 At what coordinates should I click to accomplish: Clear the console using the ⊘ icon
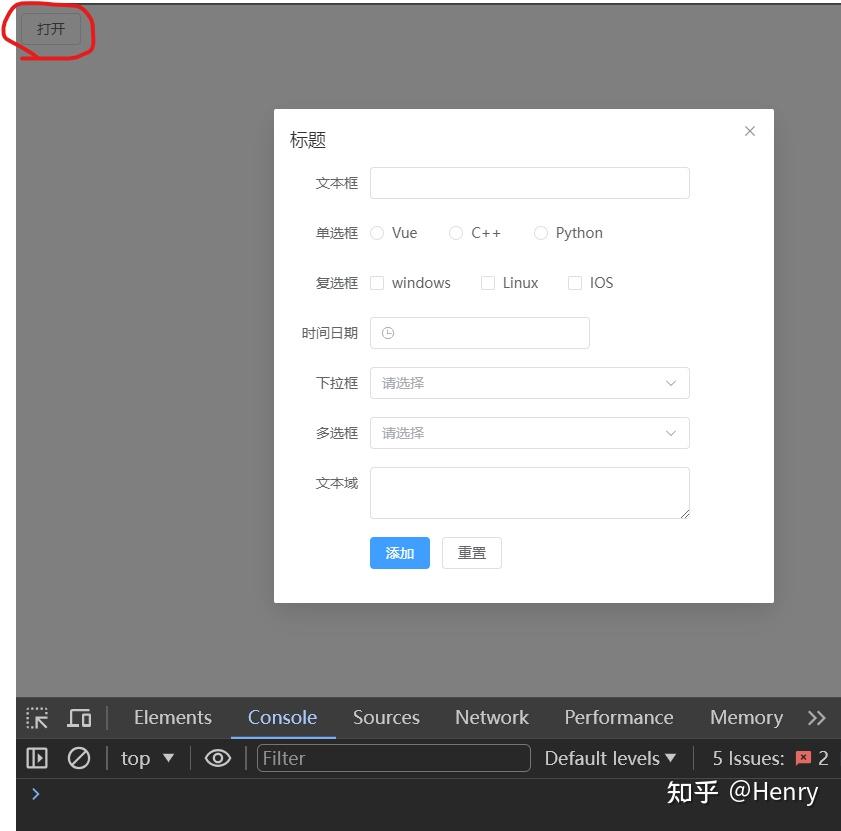pos(79,758)
